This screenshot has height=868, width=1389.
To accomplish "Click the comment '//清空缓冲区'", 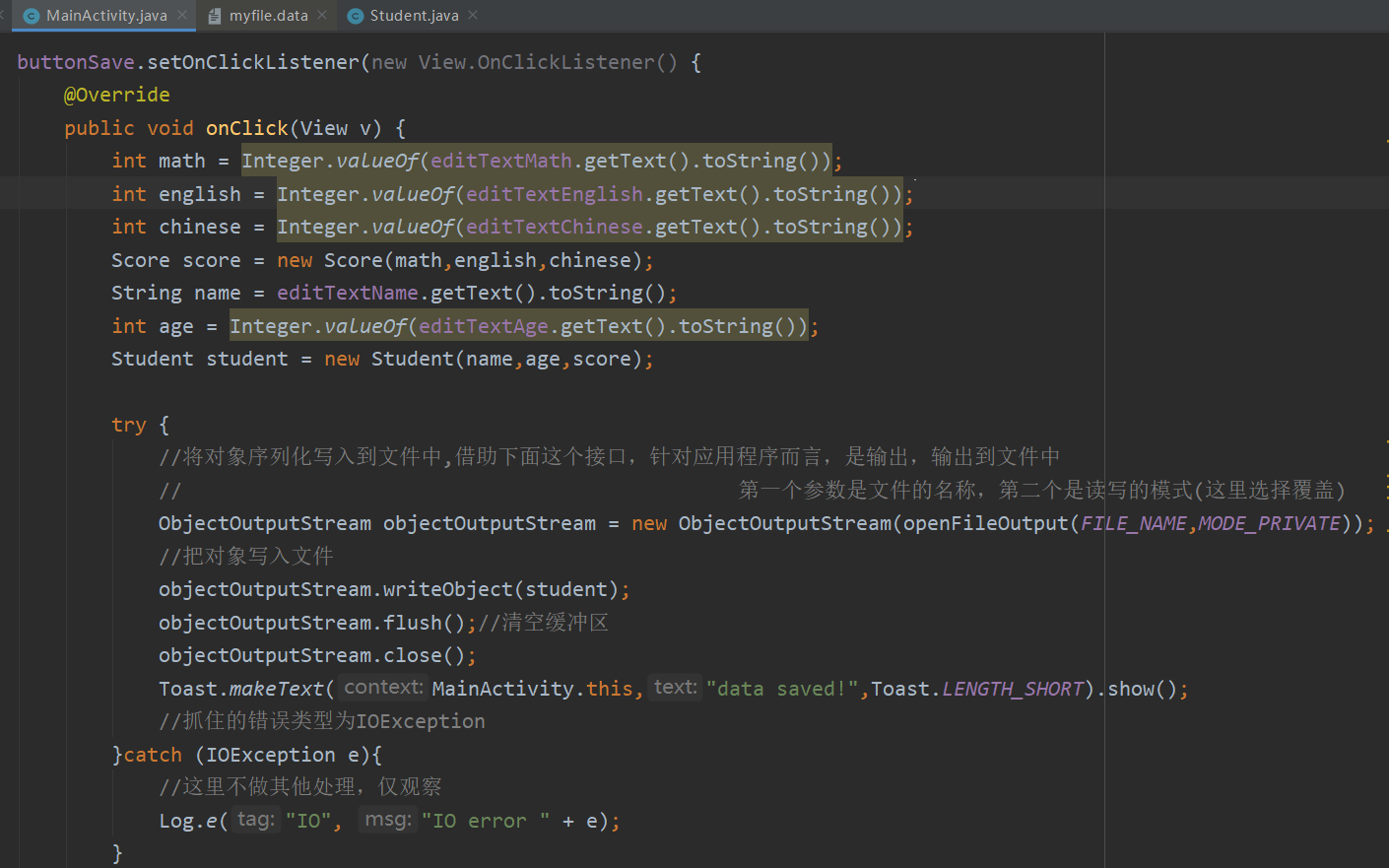I will click(x=544, y=623).
